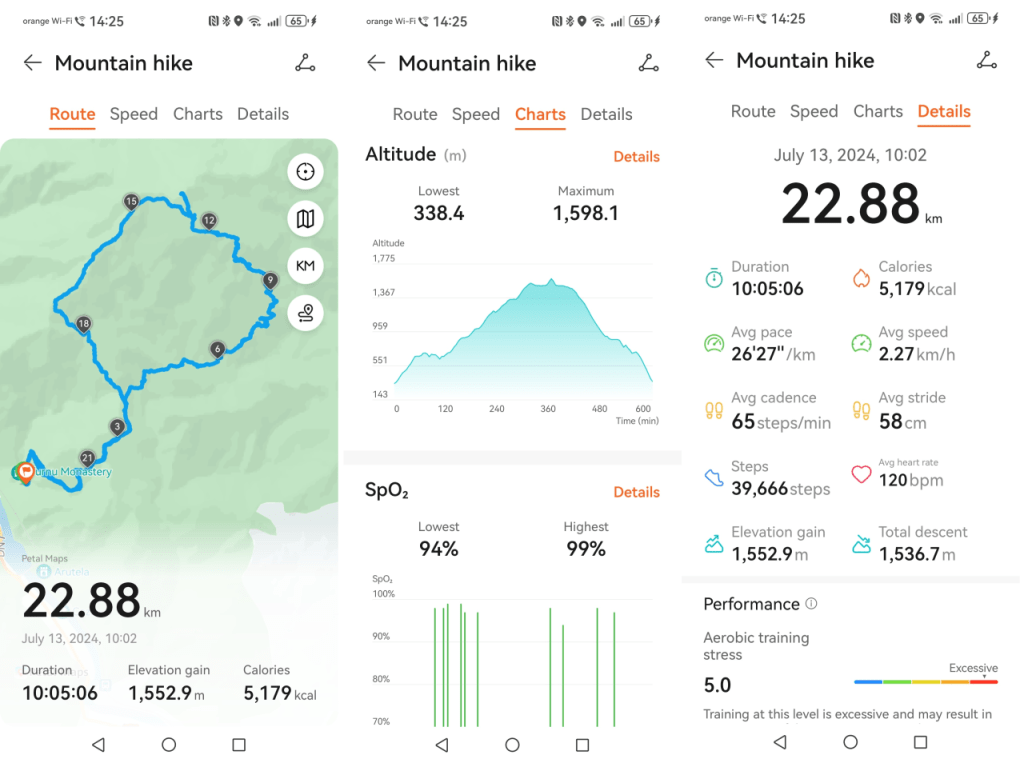Image resolution: width=1024 pixels, height=763 pixels.
Task: Tap the kilometer 15 marker on the route
Action: pyautogui.click(x=131, y=202)
